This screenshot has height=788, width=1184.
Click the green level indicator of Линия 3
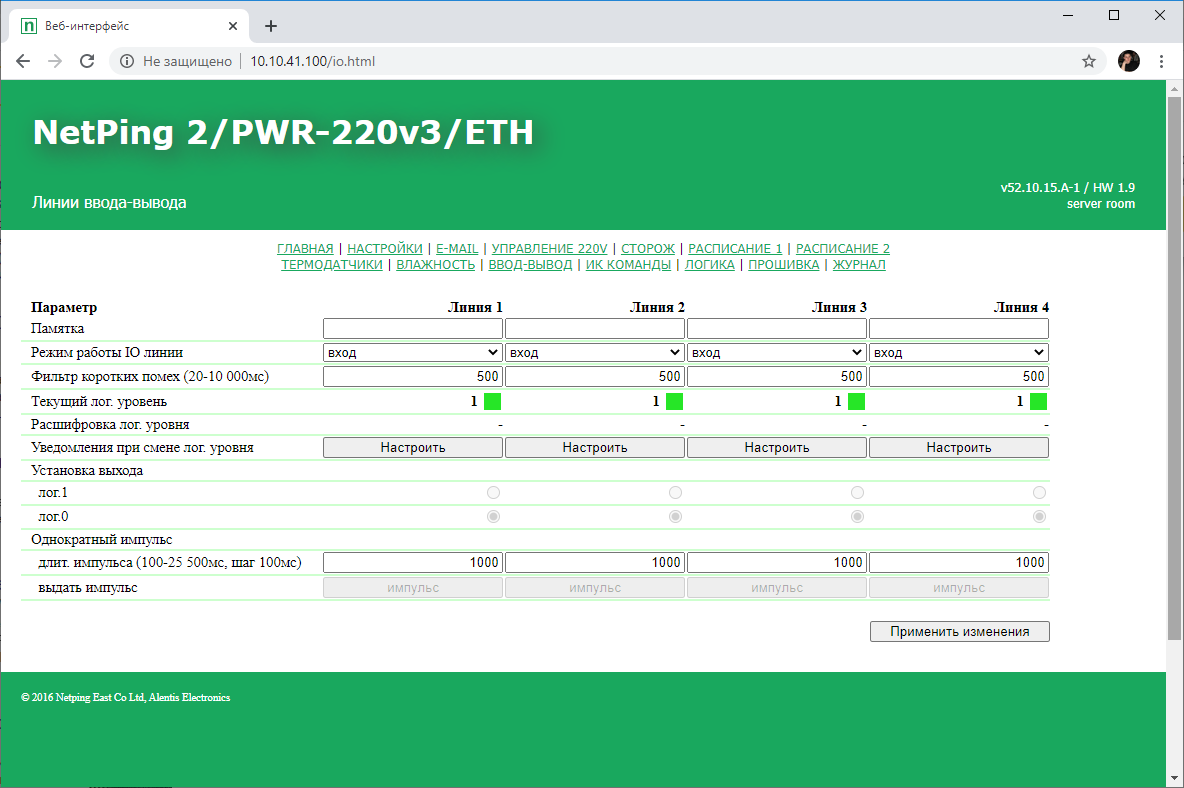pos(856,402)
